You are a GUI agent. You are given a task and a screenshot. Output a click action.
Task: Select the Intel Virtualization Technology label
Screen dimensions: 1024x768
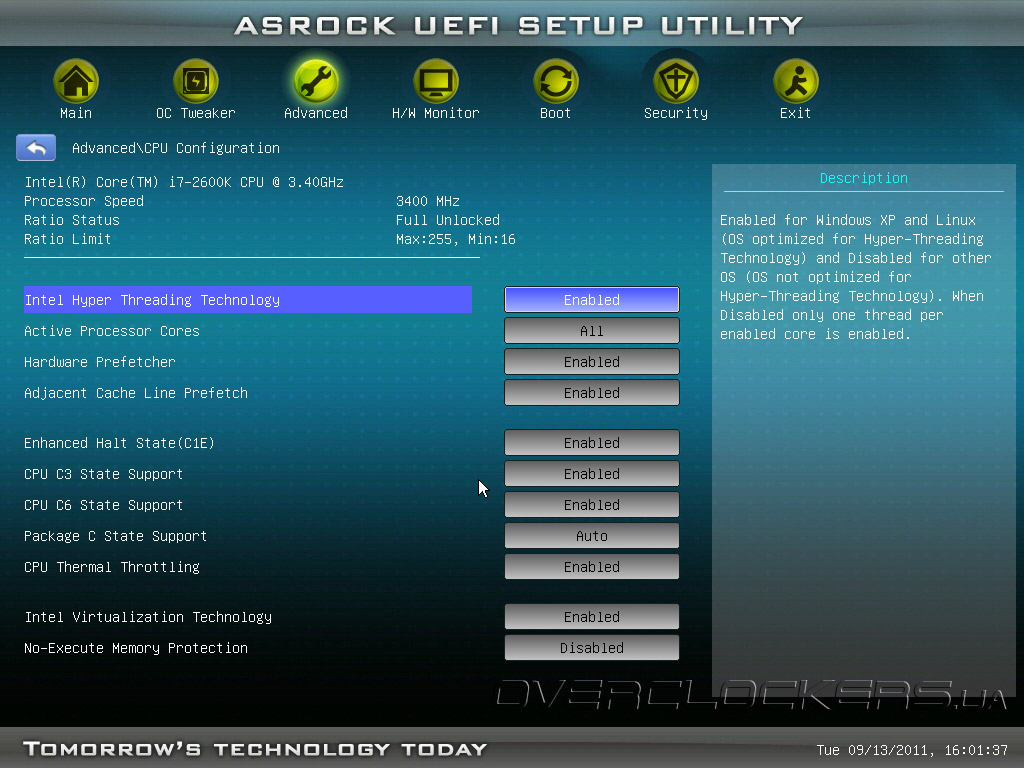tap(148, 617)
